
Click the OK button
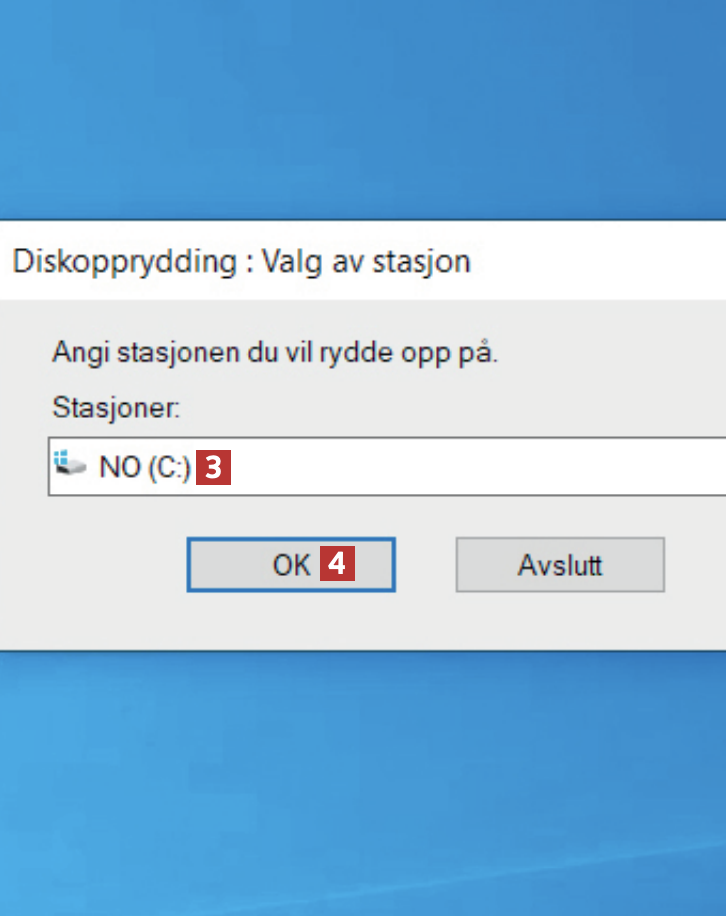coord(290,565)
